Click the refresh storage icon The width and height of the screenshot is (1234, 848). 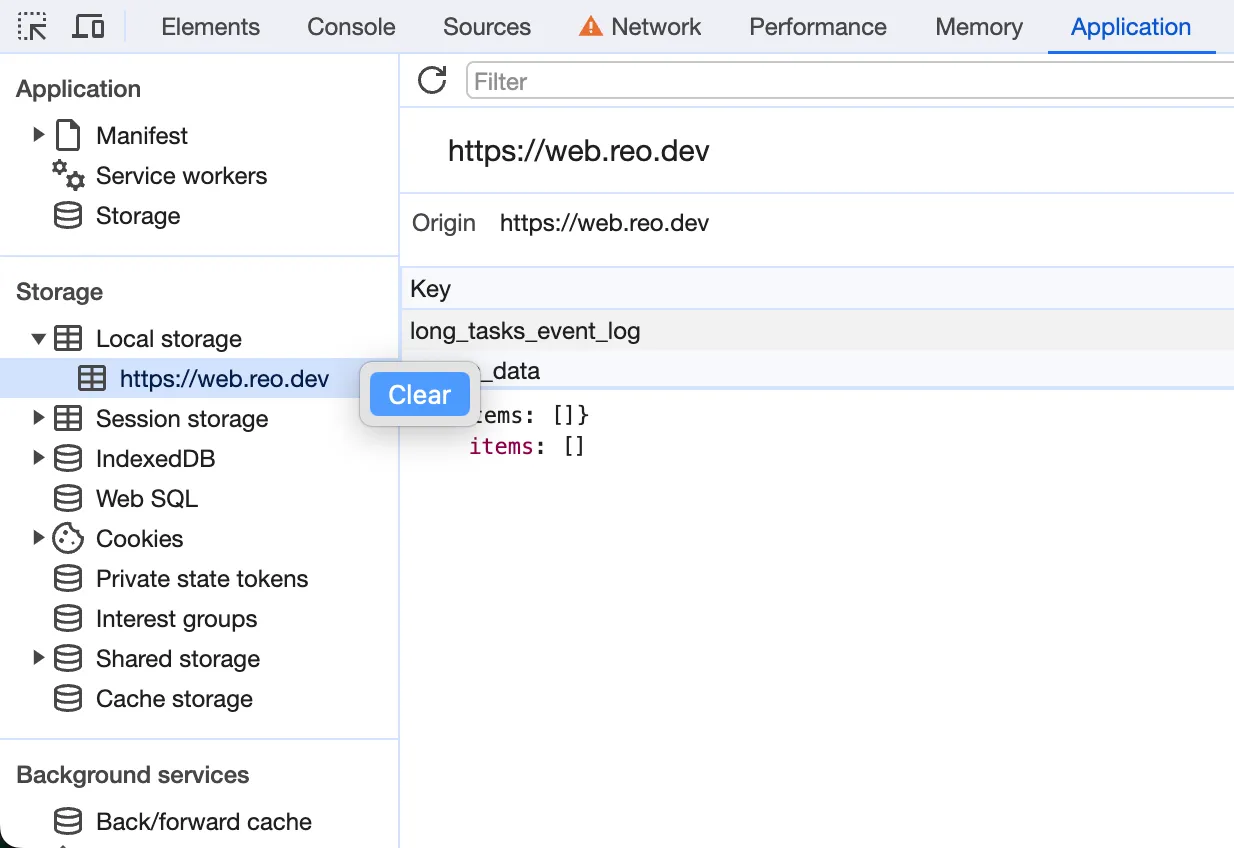coord(432,81)
